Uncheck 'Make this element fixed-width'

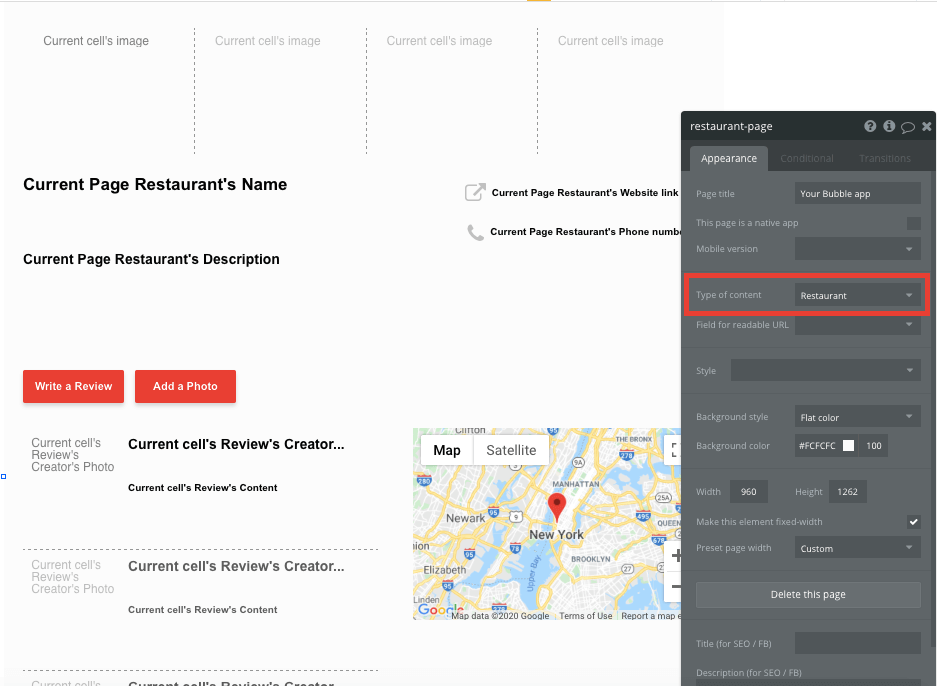pyautogui.click(x=913, y=521)
